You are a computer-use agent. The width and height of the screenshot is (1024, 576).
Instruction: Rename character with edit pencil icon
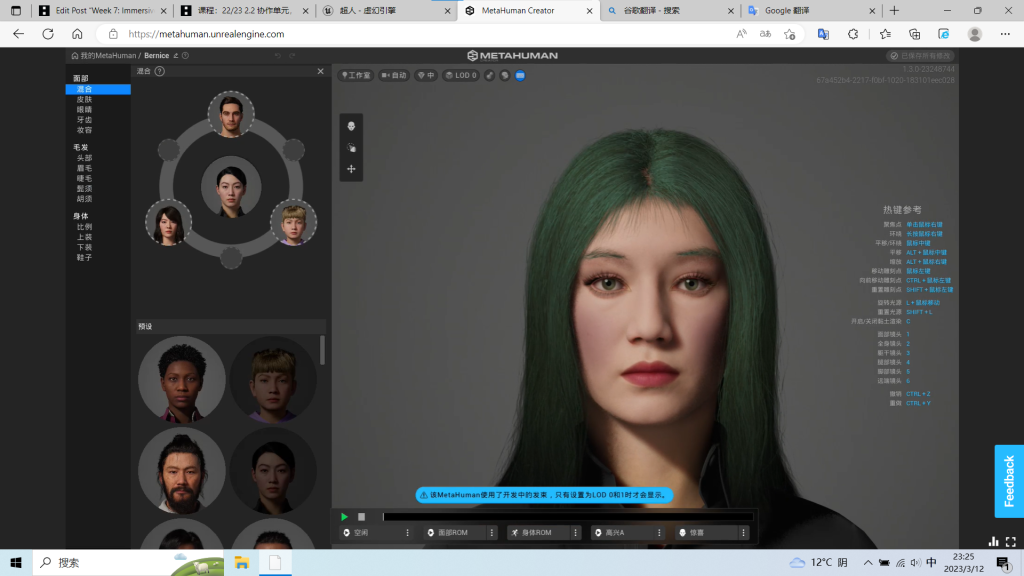click(x=176, y=56)
